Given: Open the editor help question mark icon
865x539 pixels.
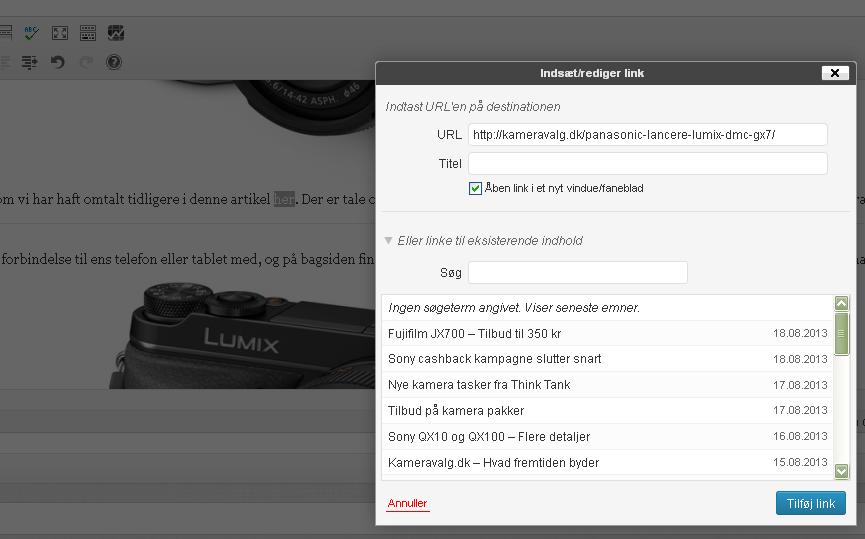Looking at the screenshot, I should (114, 62).
